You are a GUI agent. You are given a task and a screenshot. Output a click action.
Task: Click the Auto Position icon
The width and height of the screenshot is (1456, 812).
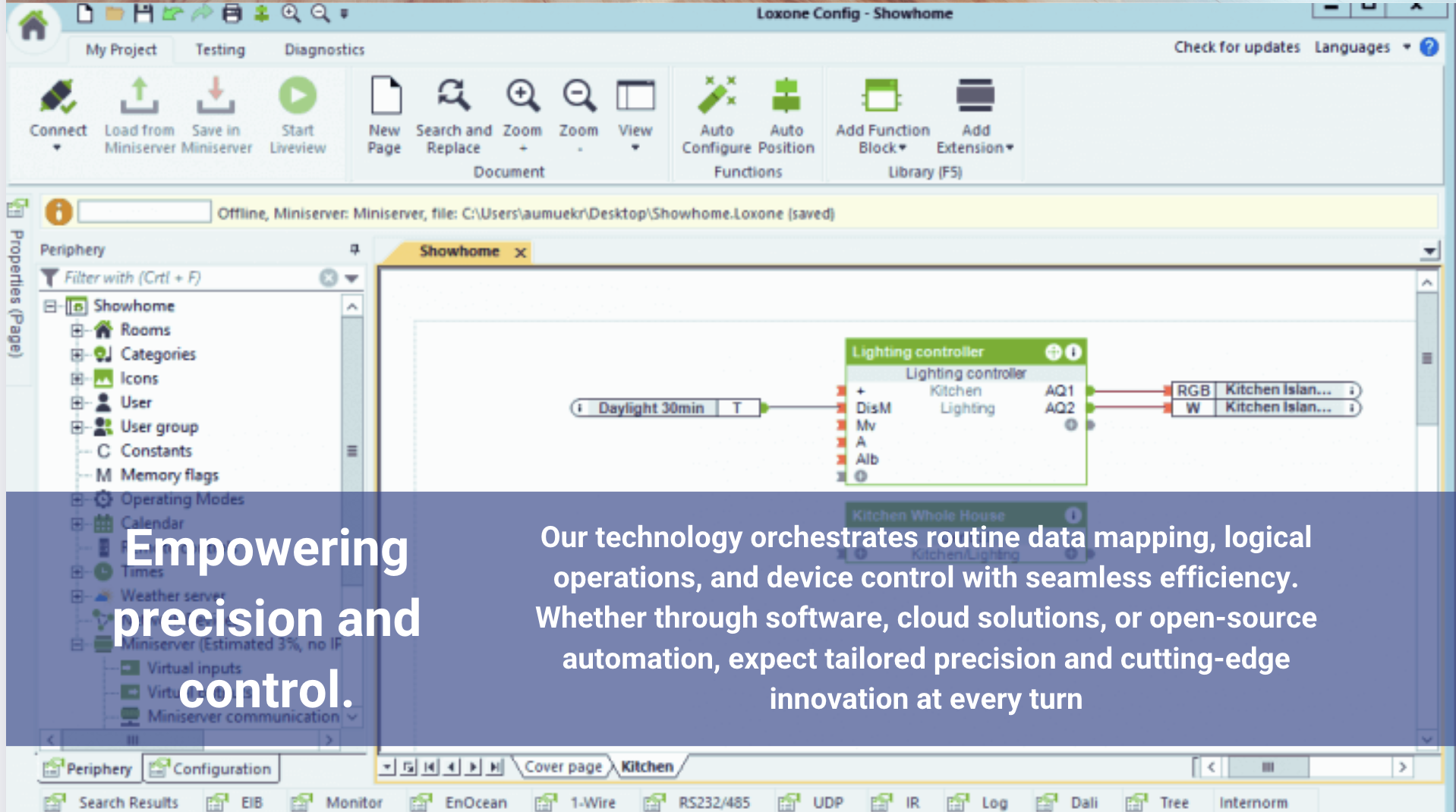tap(786, 96)
